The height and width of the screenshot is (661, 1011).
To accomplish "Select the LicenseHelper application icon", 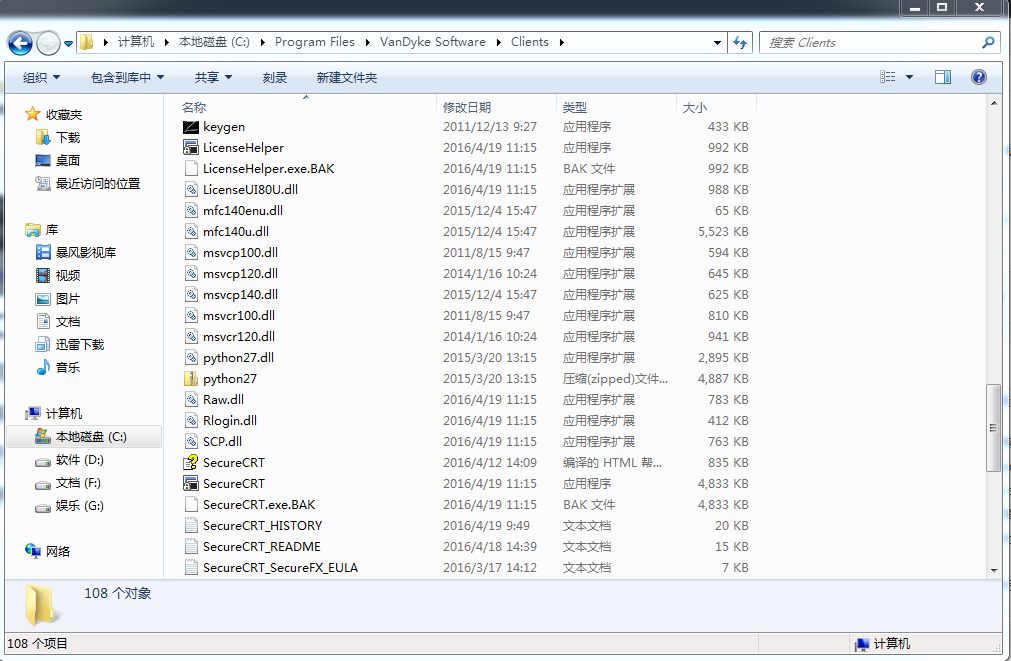I will click(191, 148).
